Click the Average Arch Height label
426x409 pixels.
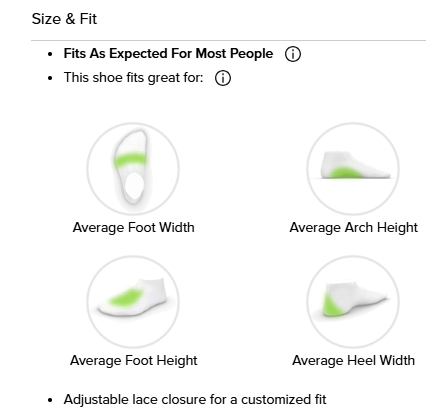(x=353, y=228)
